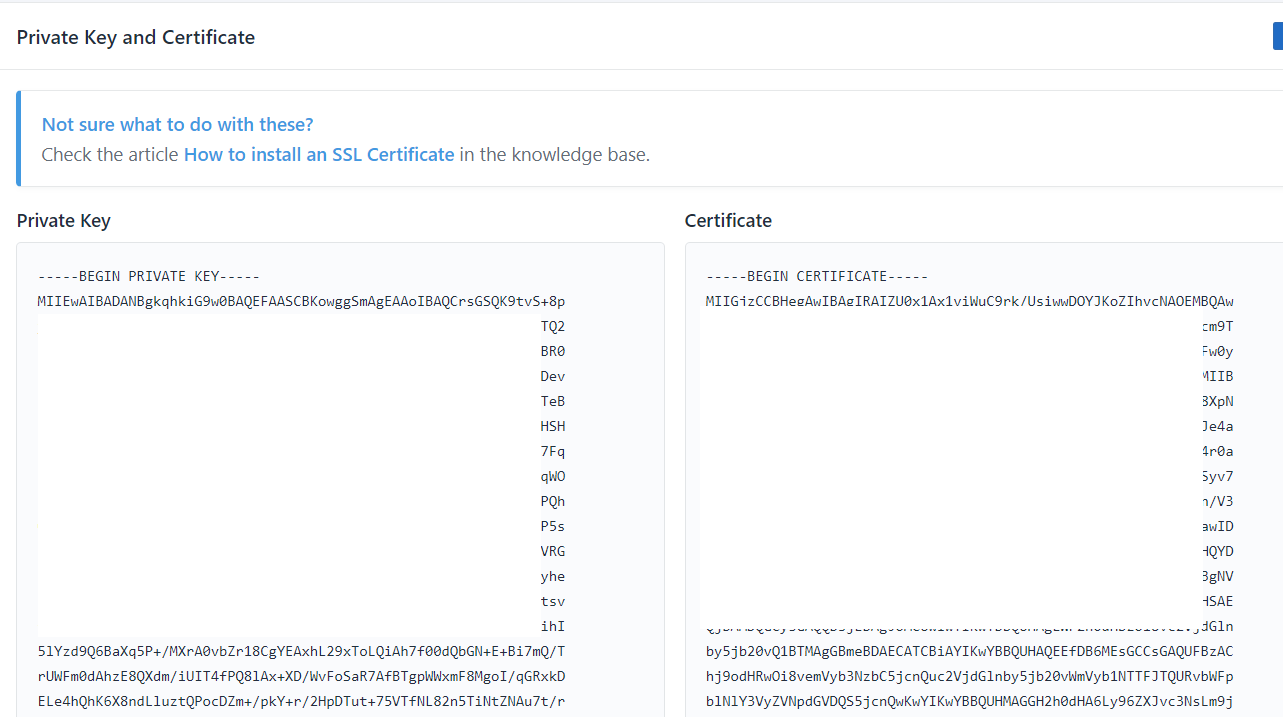Image resolution: width=1283 pixels, height=717 pixels.
Task: Click the certificate line starting with by5jb20vQ1BTMAgG
Action: point(968,651)
